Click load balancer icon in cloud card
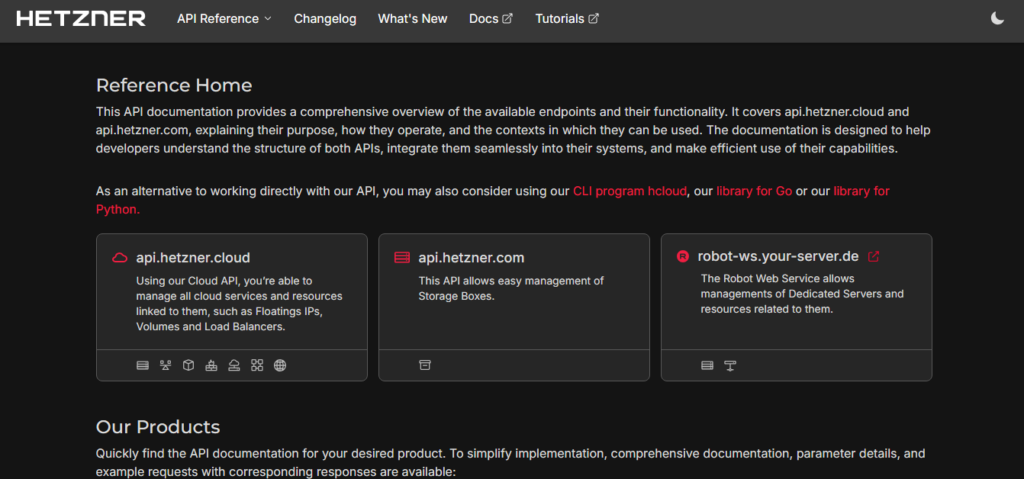This screenshot has height=479, width=1024. (x=165, y=365)
